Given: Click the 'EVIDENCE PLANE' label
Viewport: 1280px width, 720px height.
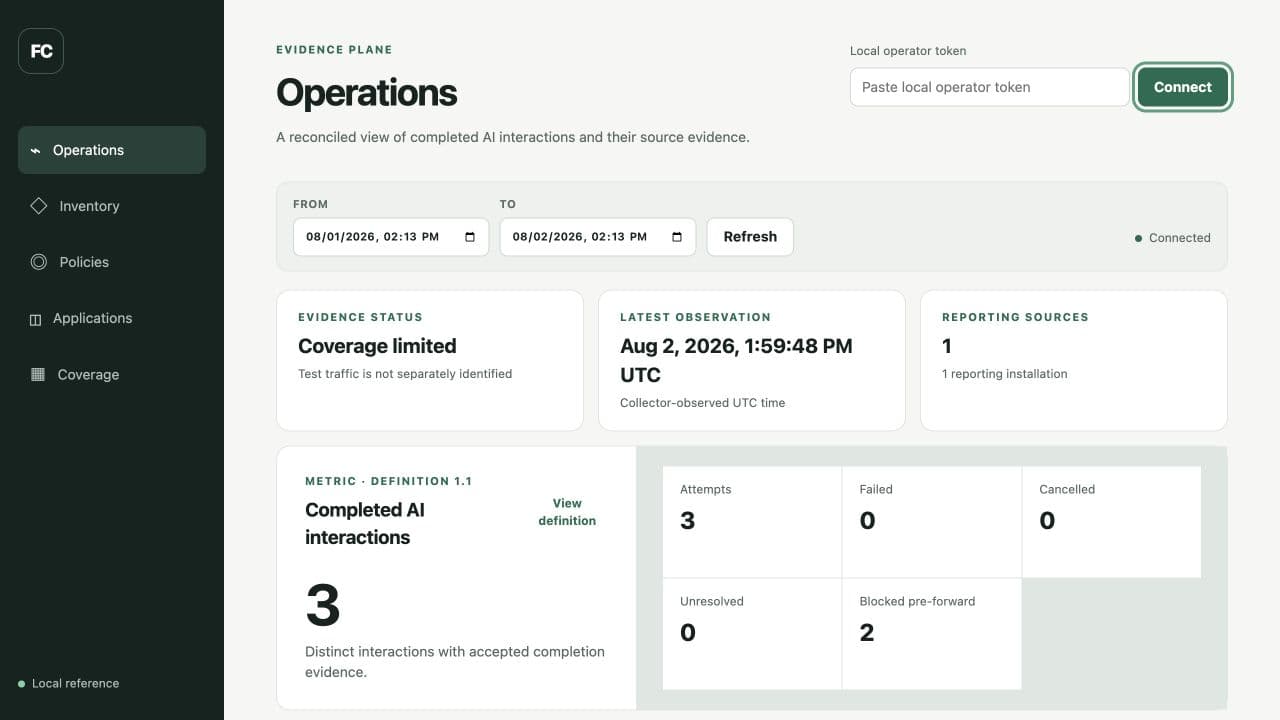Looking at the screenshot, I should click(334, 50).
